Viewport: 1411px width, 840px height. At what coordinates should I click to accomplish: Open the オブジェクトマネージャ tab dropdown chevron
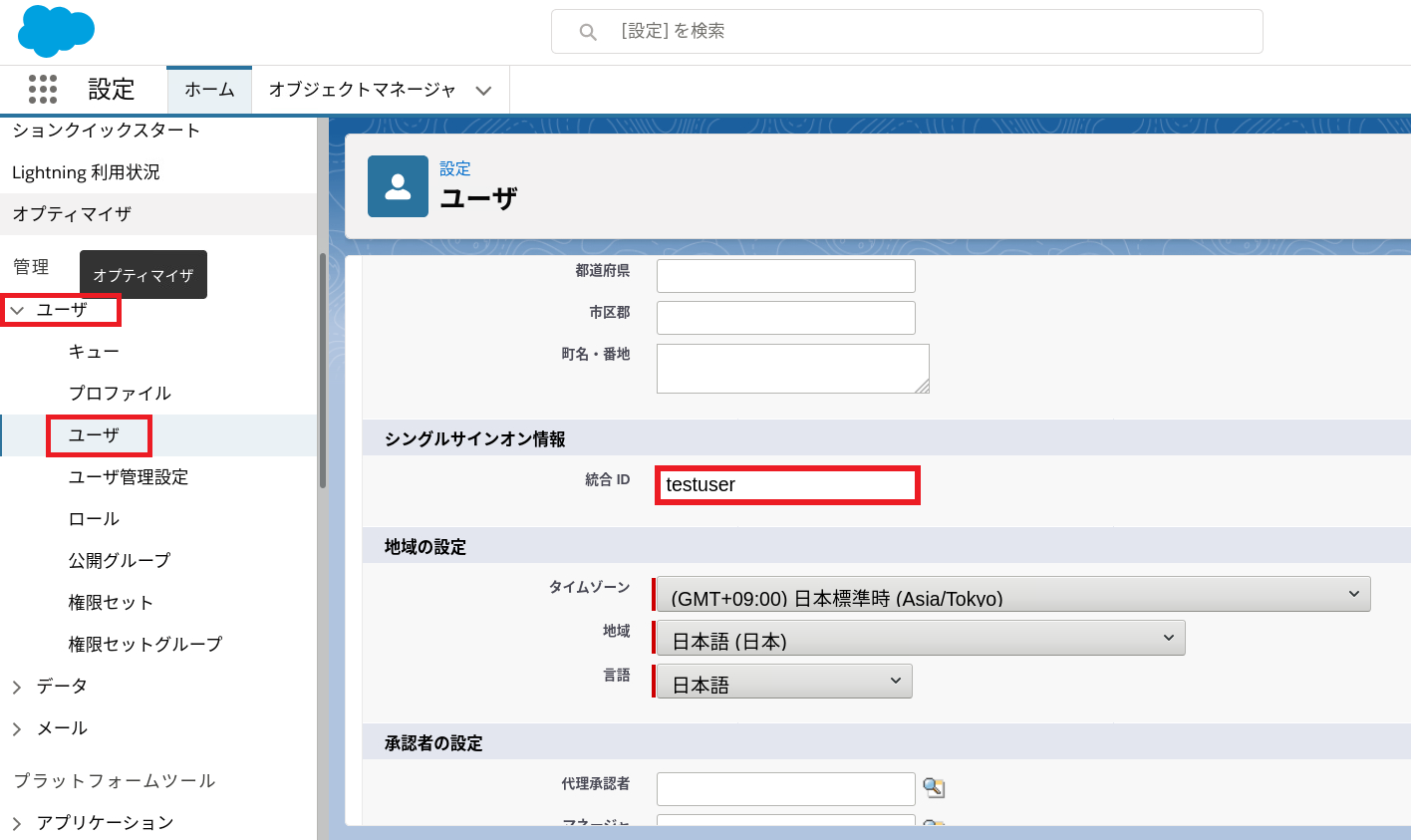(x=483, y=91)
